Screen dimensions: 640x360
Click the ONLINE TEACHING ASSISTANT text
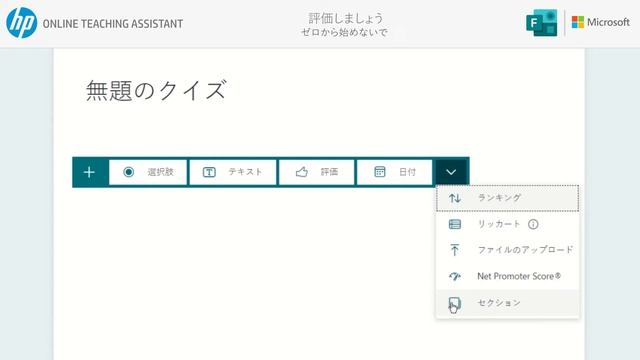[x=113, y=24]
